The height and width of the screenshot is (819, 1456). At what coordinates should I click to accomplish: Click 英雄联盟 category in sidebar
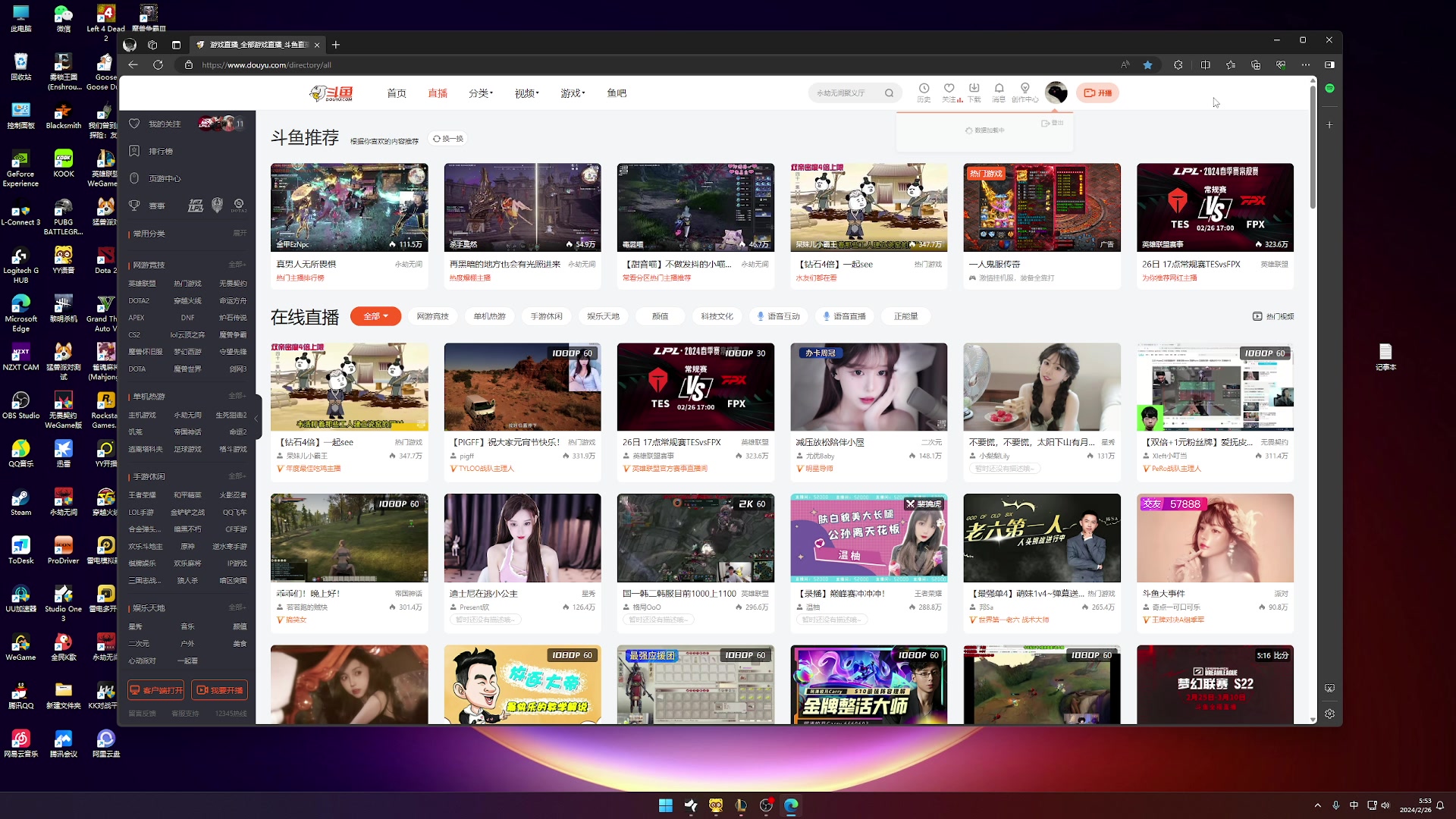(x=142, y=284)
